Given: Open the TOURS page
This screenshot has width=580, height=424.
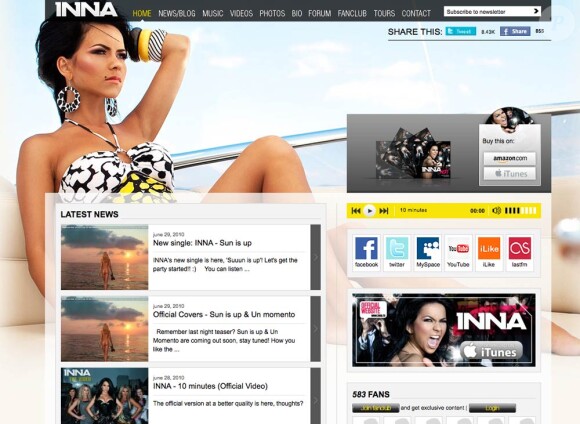Looking at the screenshot, I should click(384, 14).
